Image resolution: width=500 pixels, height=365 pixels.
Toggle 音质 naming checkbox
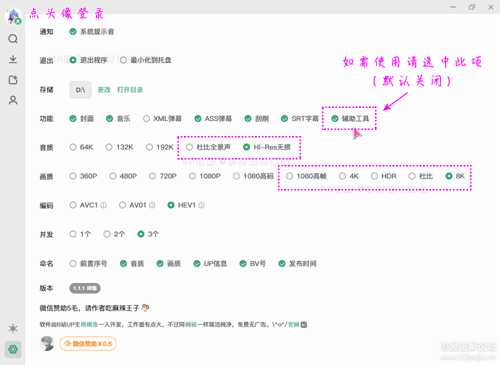click(x=123, y=263)
